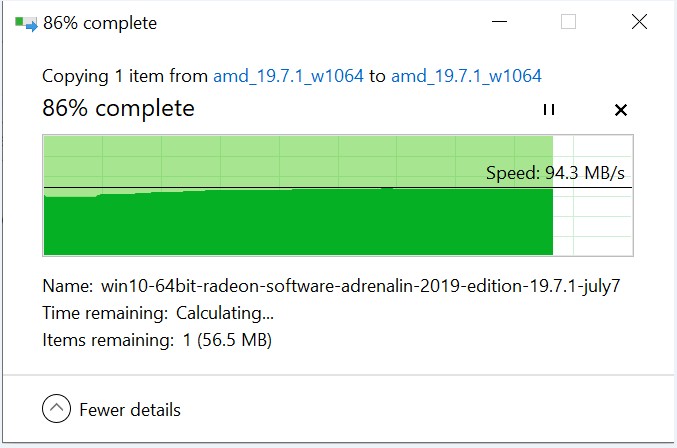Click the copy icon in the title bar
The image size is (677, 448).
click(x=26, y=23)
